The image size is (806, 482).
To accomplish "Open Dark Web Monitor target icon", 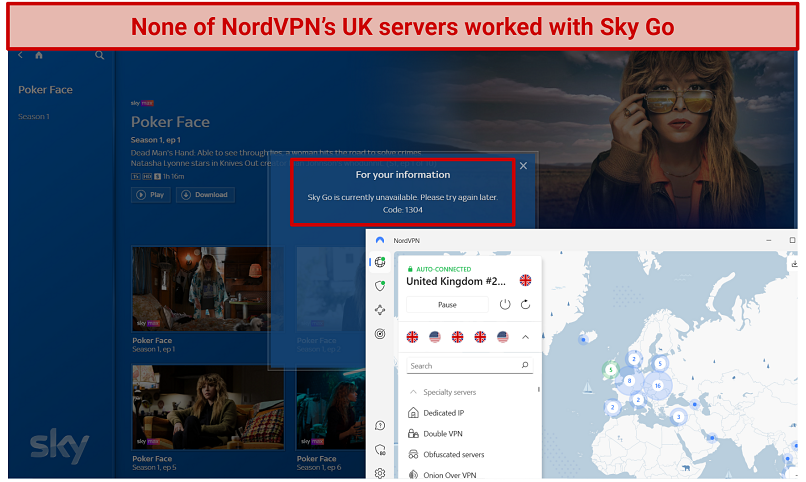I will click(x=380, y=334).
